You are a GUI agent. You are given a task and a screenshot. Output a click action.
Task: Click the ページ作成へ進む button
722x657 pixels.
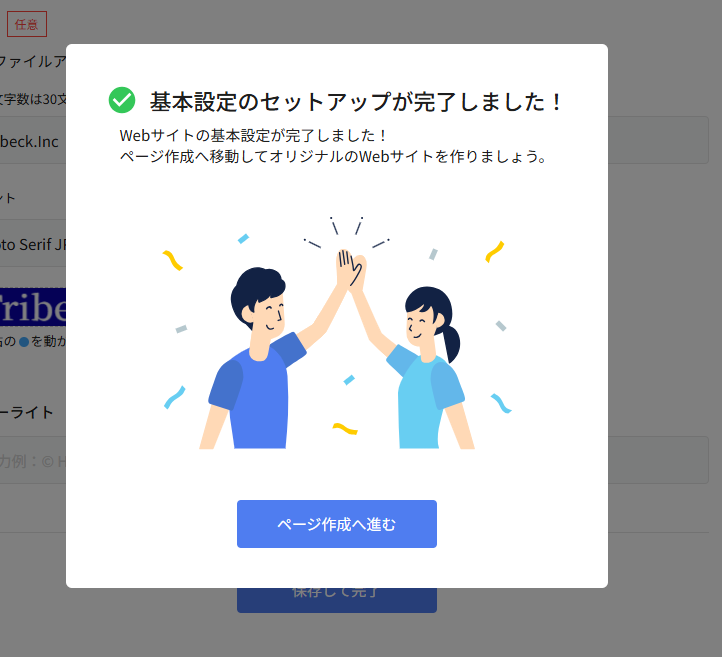337,524
